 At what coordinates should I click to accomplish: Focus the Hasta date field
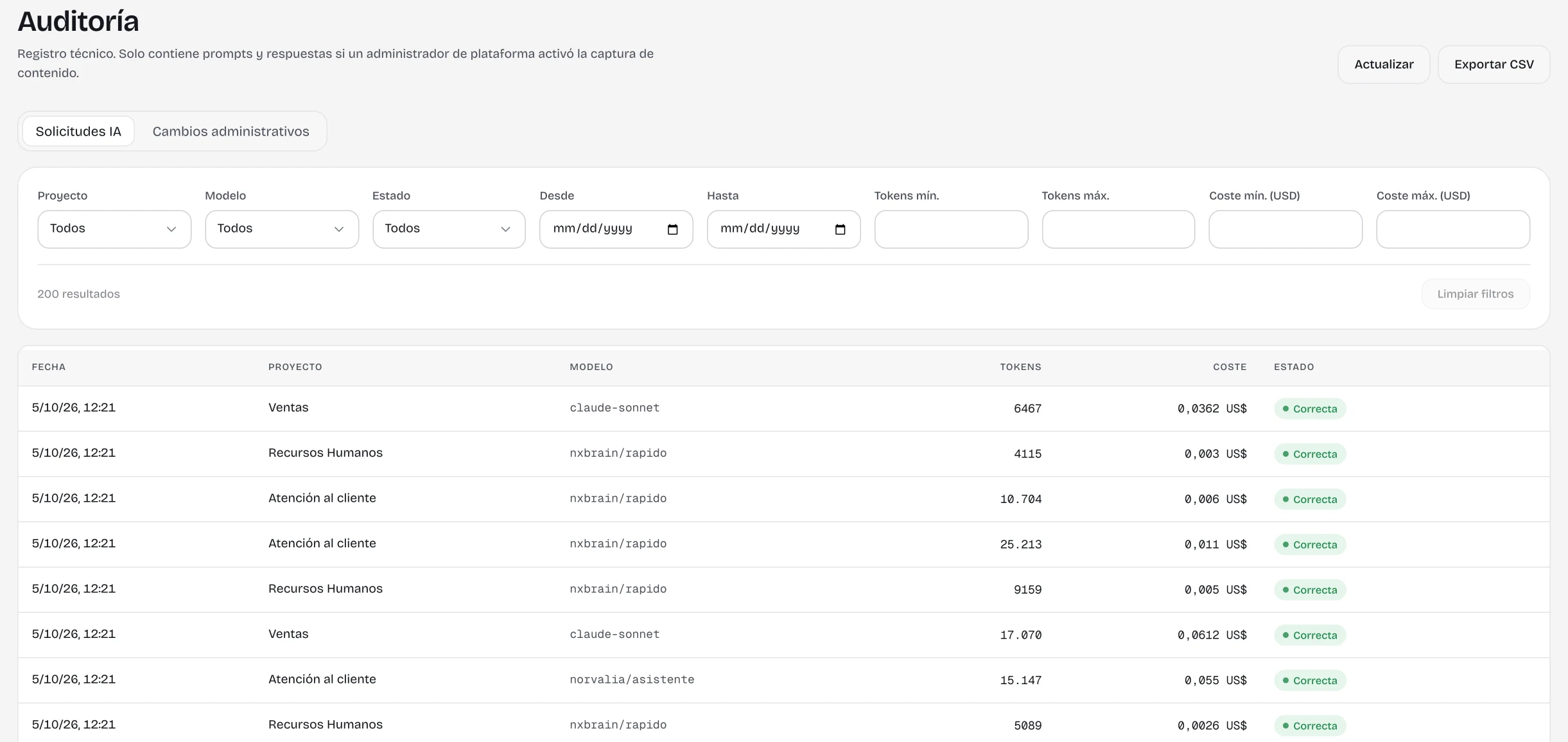[783, 229]
